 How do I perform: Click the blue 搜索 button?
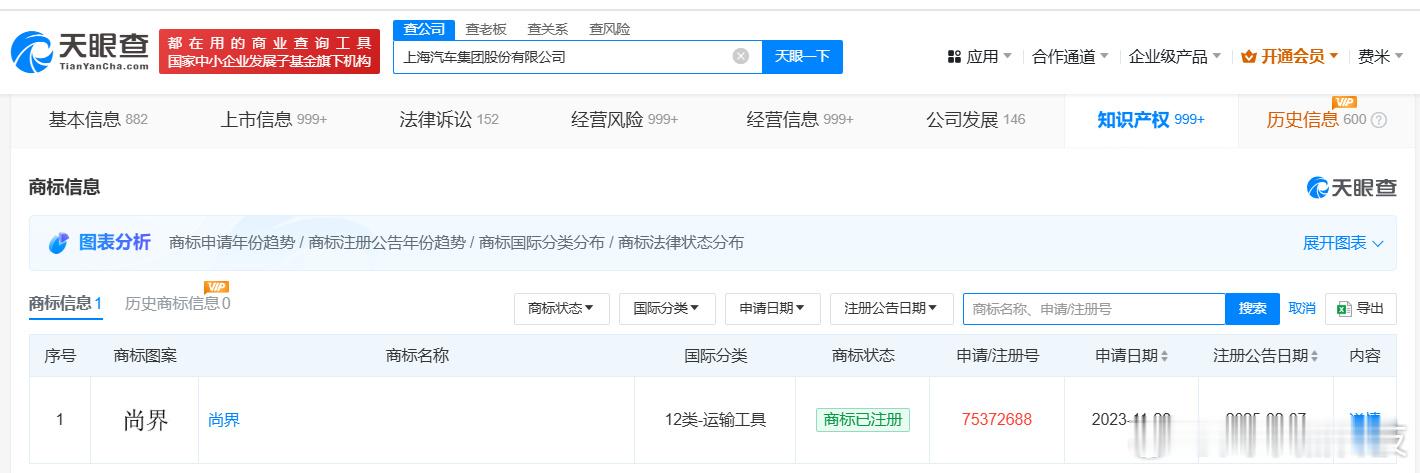[x=1253, y=309]
